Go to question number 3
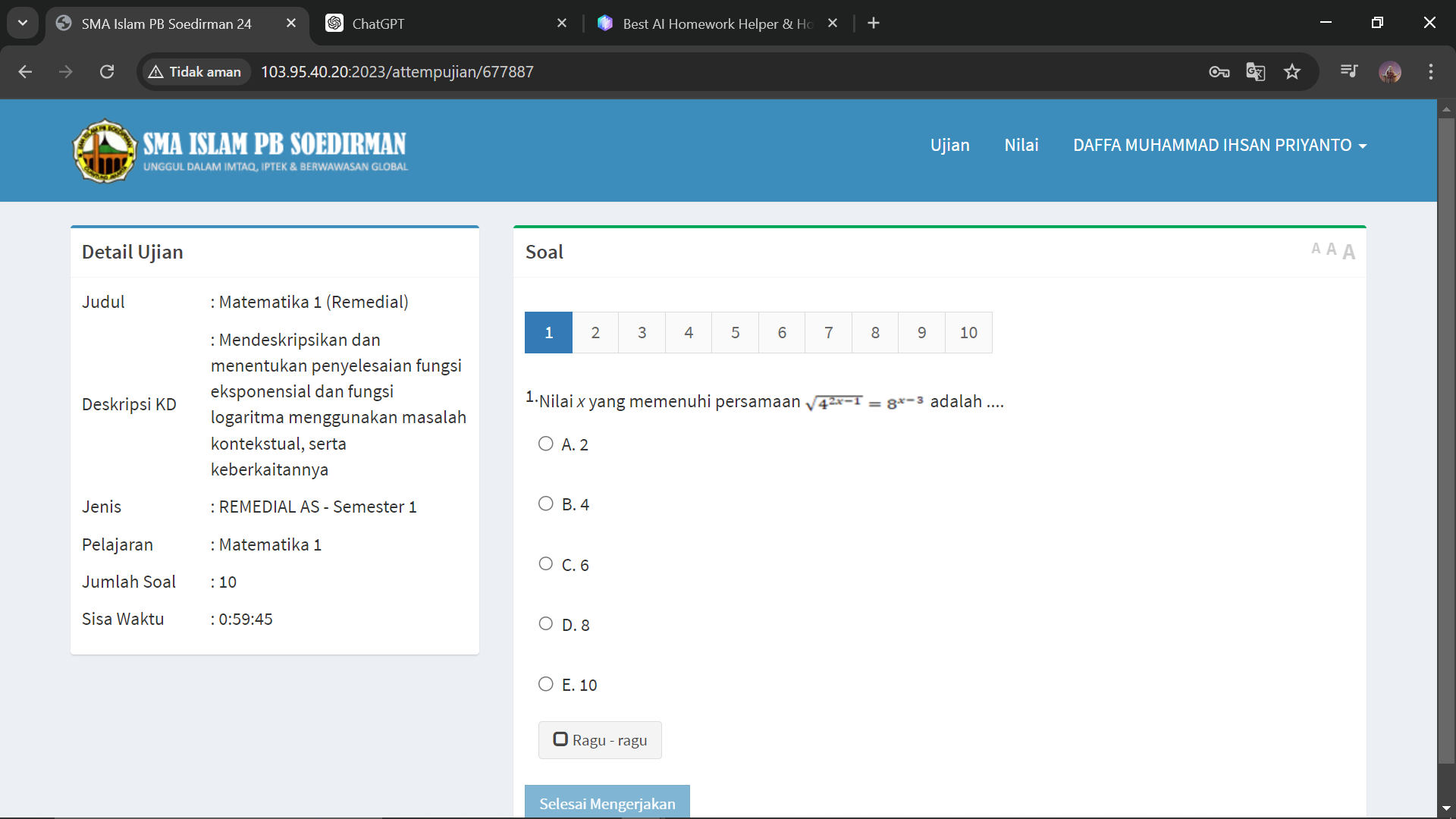 point(642,332)
